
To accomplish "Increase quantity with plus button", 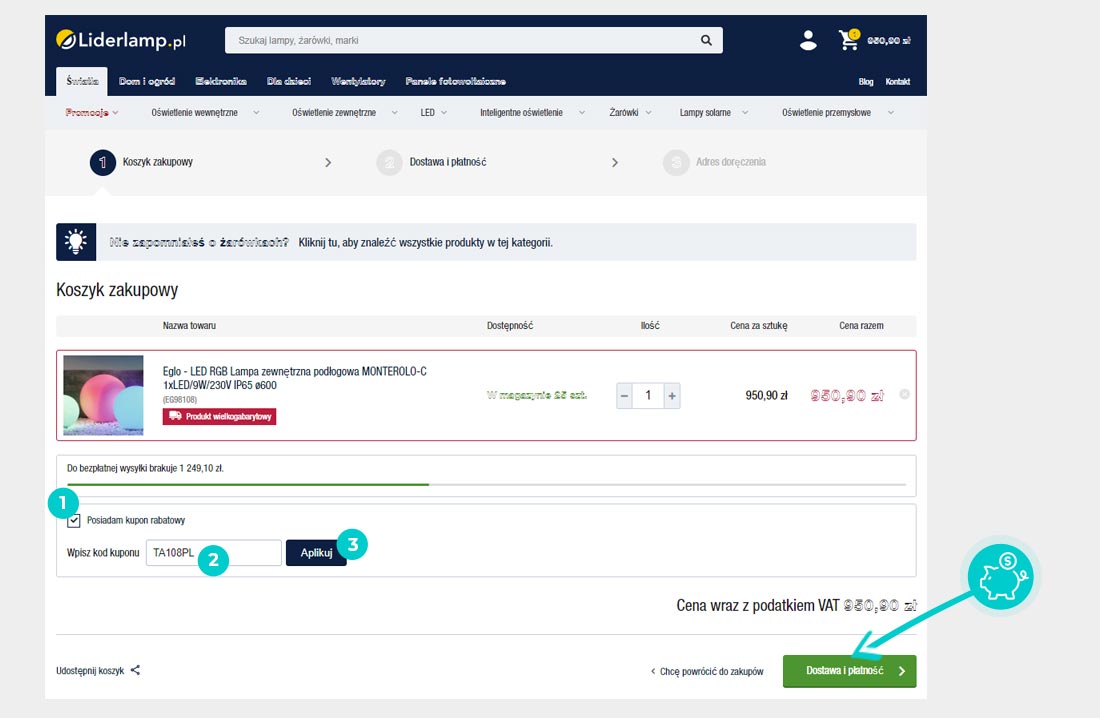I will [672, 396].
